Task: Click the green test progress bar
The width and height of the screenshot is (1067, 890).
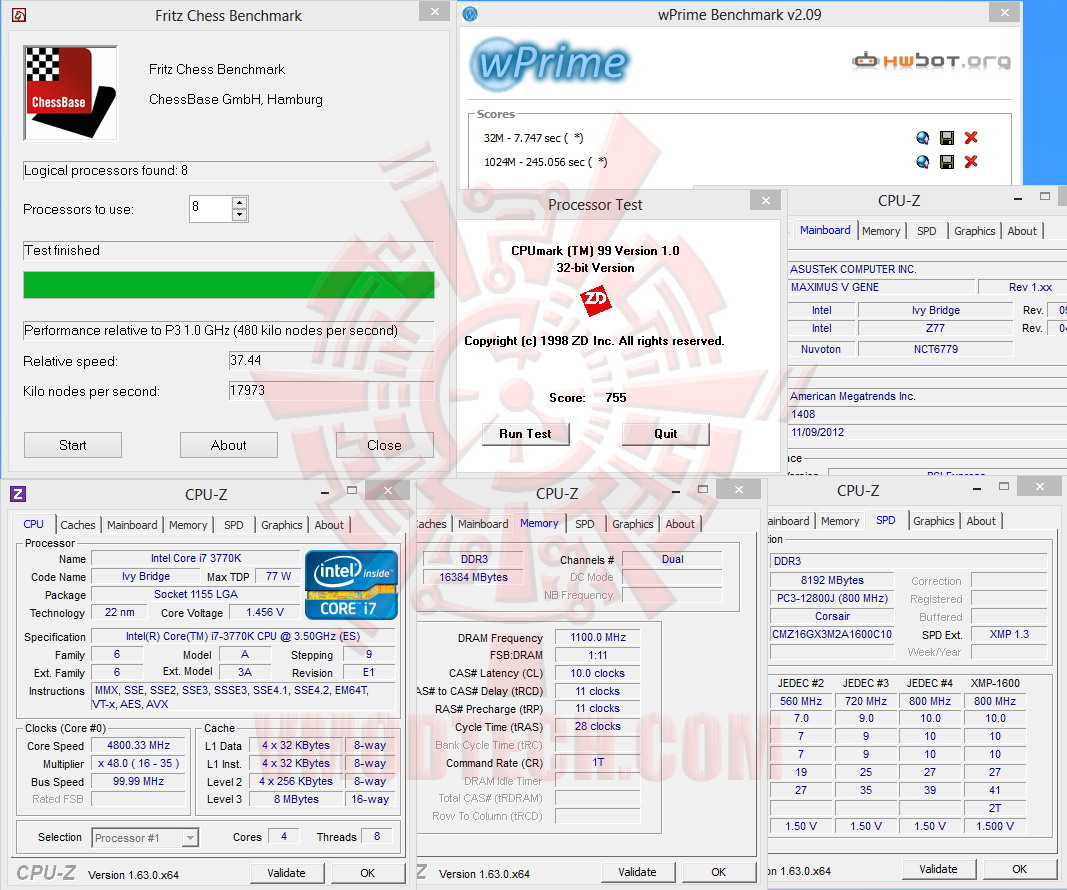Action: (x=229, y=285)
